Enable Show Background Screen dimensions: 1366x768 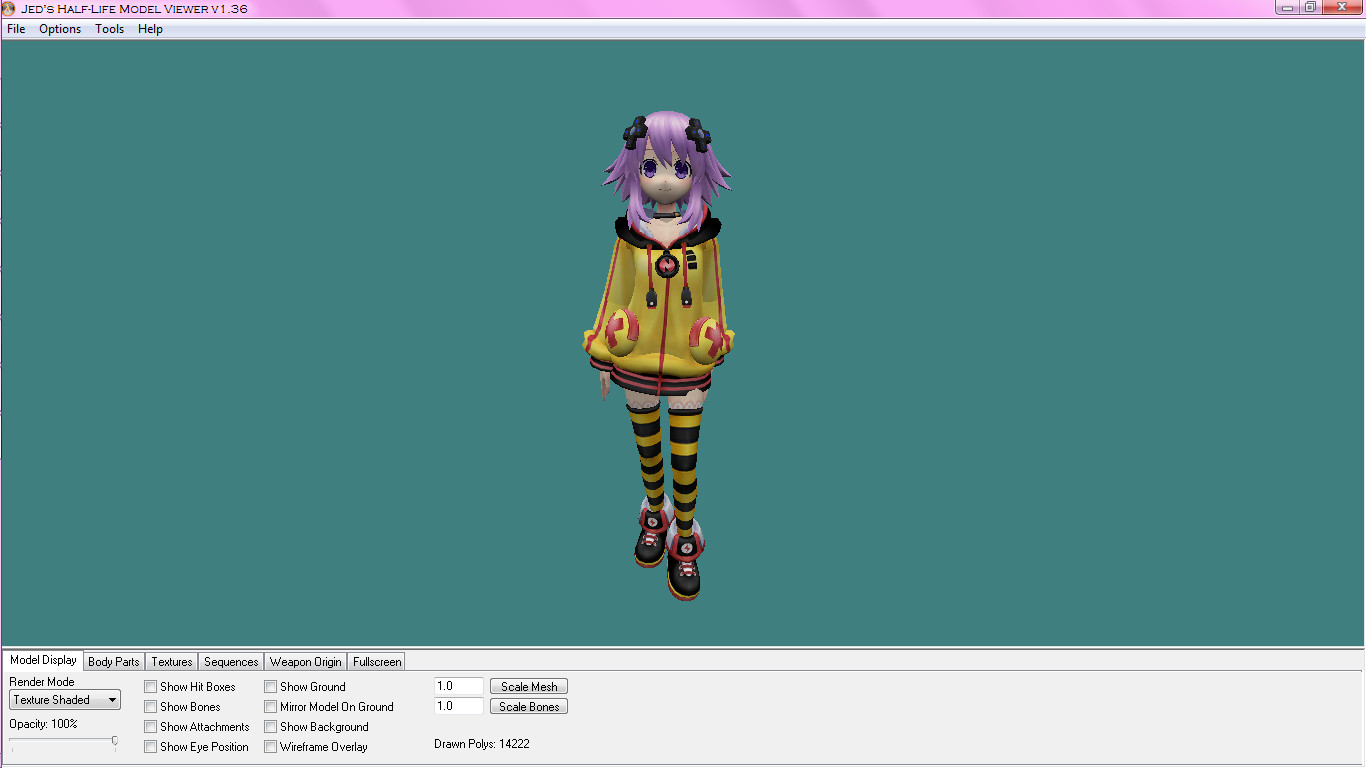[x=270, y=727]
